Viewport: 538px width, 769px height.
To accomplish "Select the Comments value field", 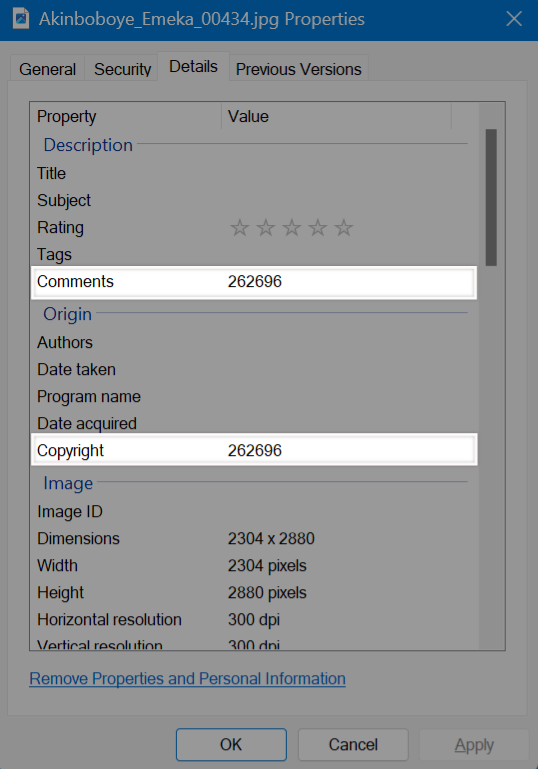I will tap(349, 282).
